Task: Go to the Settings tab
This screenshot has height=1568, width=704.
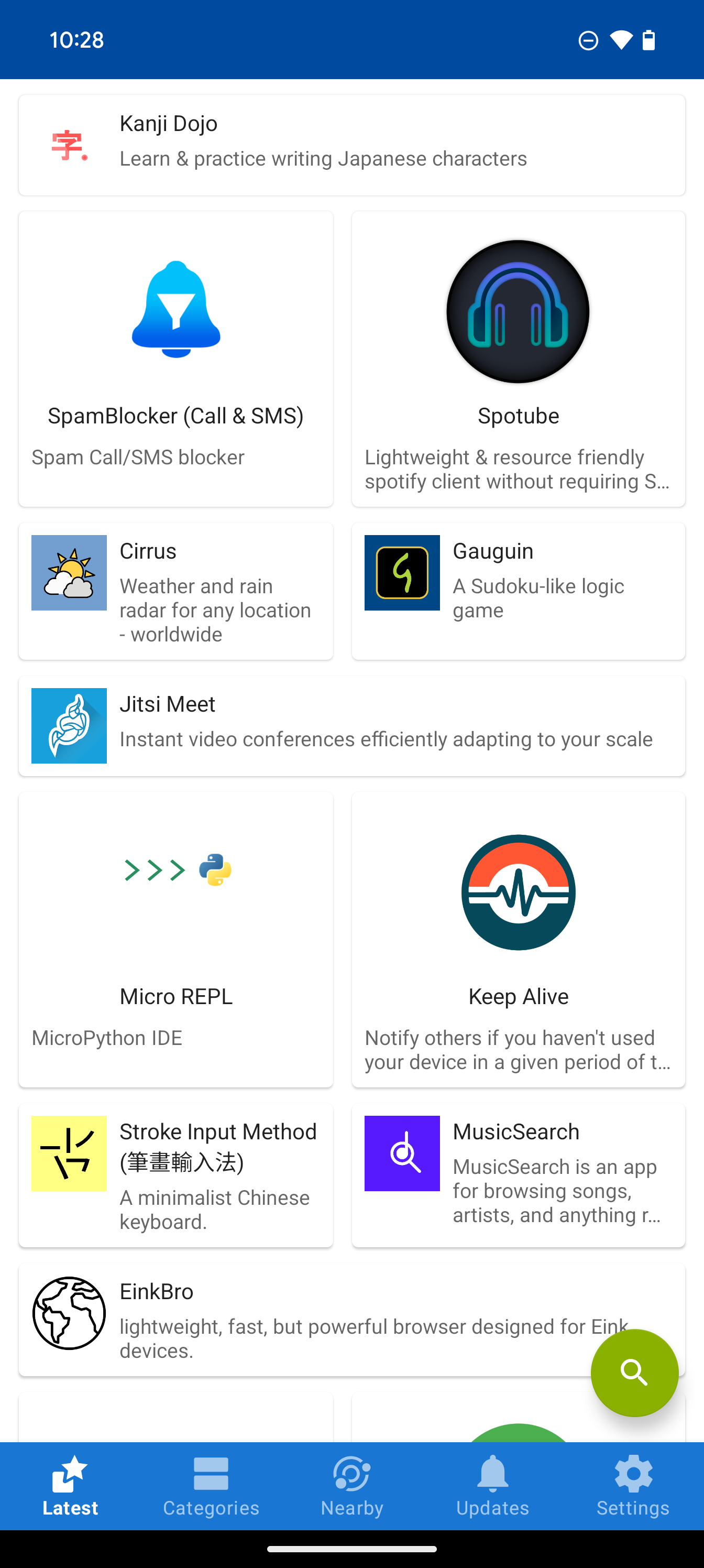Action: tap(633, 1486)
